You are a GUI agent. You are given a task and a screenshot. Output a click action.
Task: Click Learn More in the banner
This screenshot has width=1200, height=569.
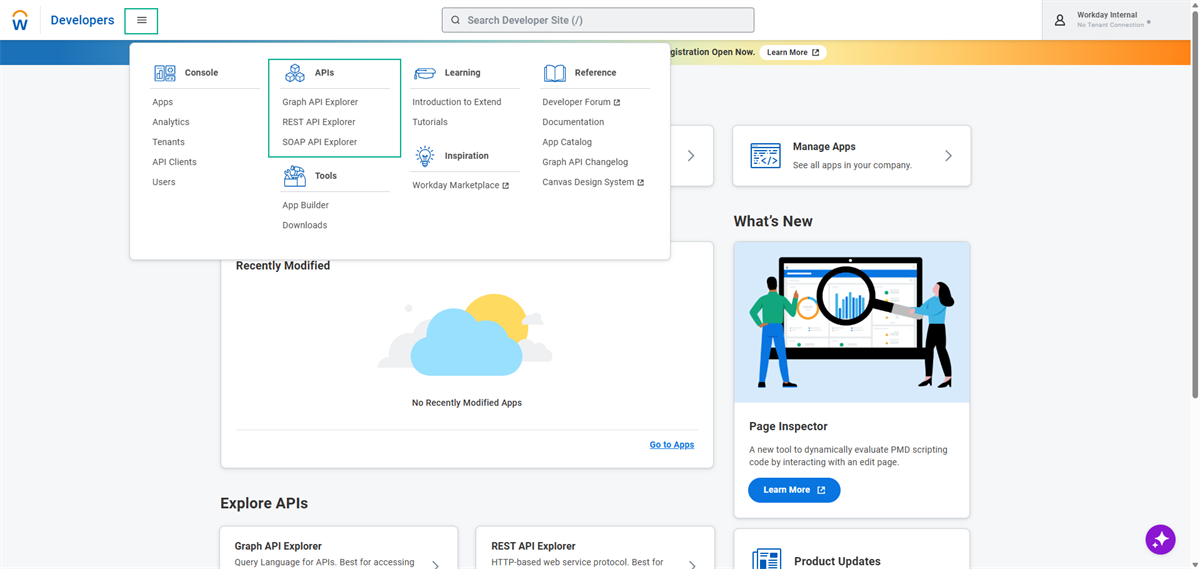(793, 52)
